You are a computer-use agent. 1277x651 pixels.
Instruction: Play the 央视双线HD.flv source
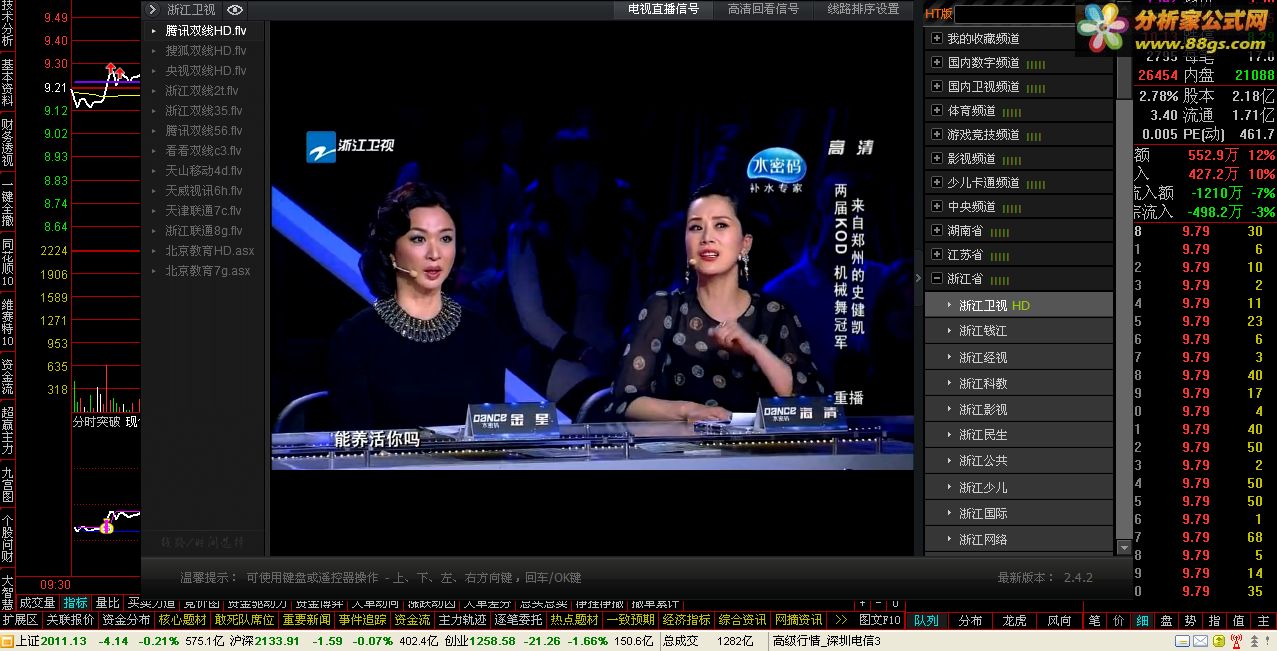205,71
